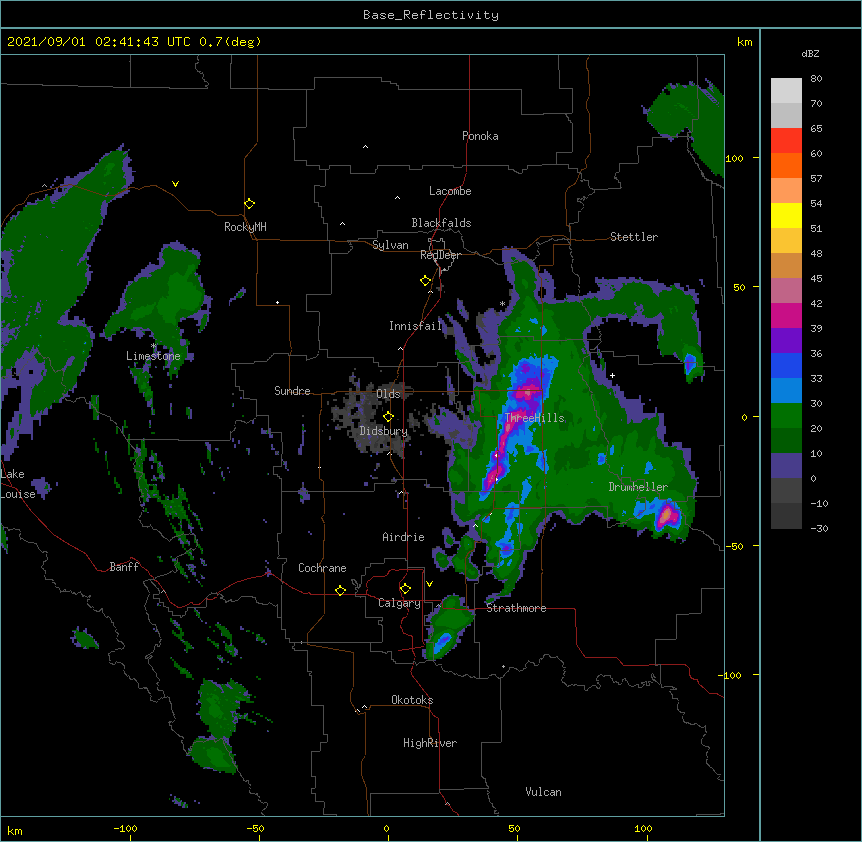Pick the bright yellow 54-51 dBZ swatch
The width and height of the screenshot is (862, 842).
(x=786, y=216)
